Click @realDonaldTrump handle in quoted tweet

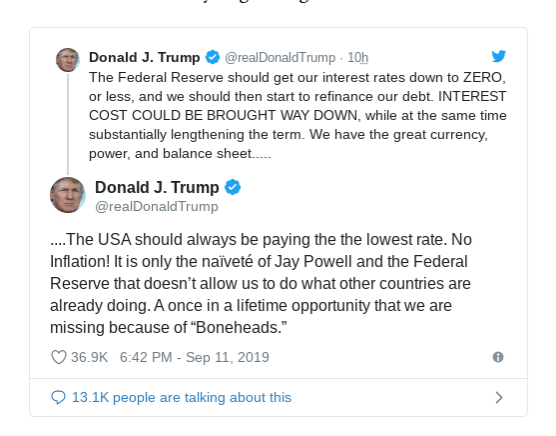coord(280,57)
